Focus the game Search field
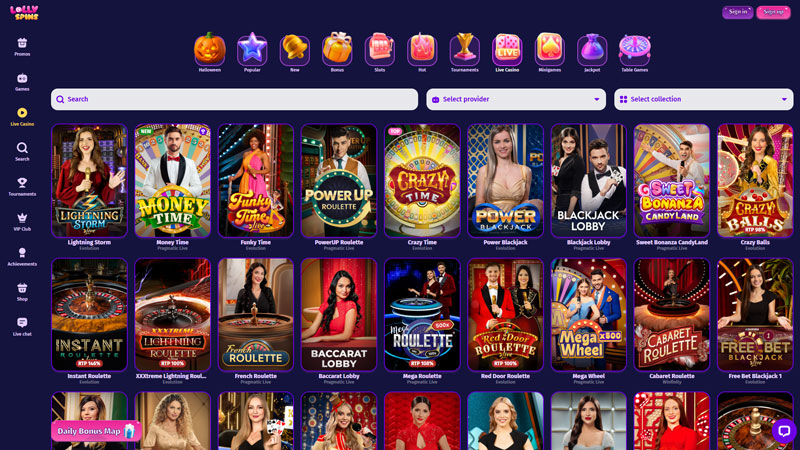 234,99
